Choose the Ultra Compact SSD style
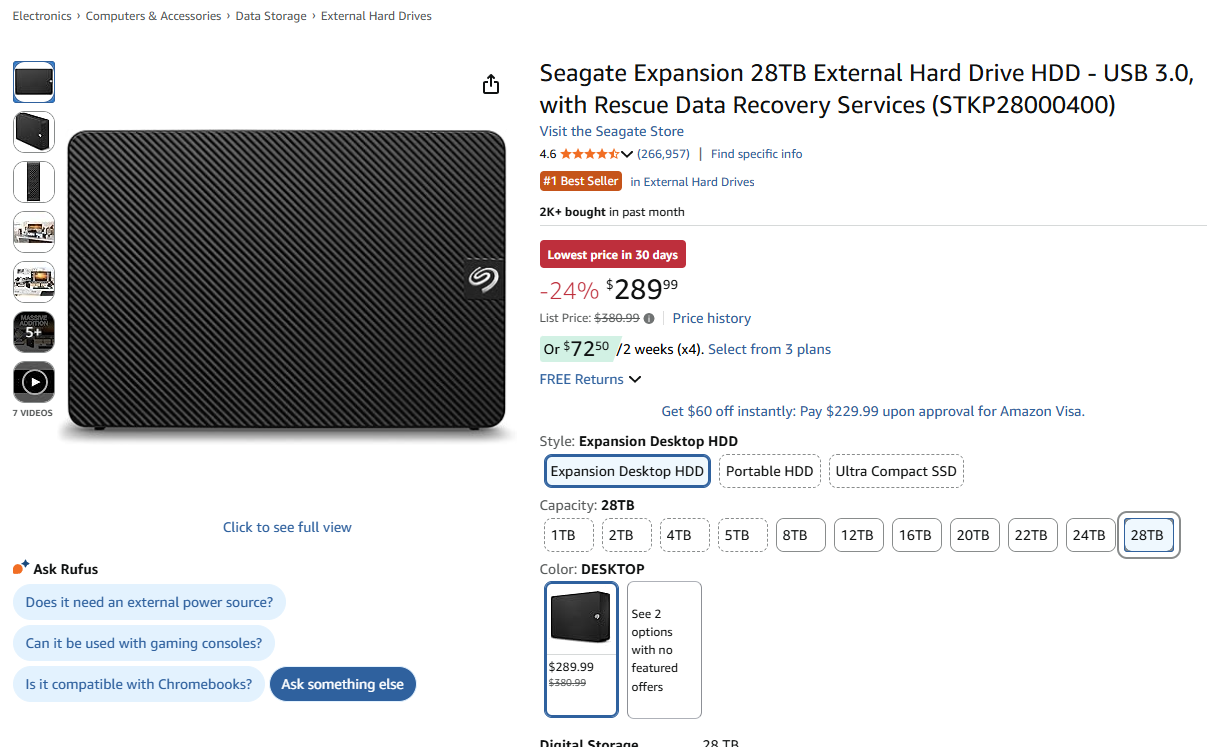Image resolution: width=1215 pixels, height=747 pixels. [896, 471]
